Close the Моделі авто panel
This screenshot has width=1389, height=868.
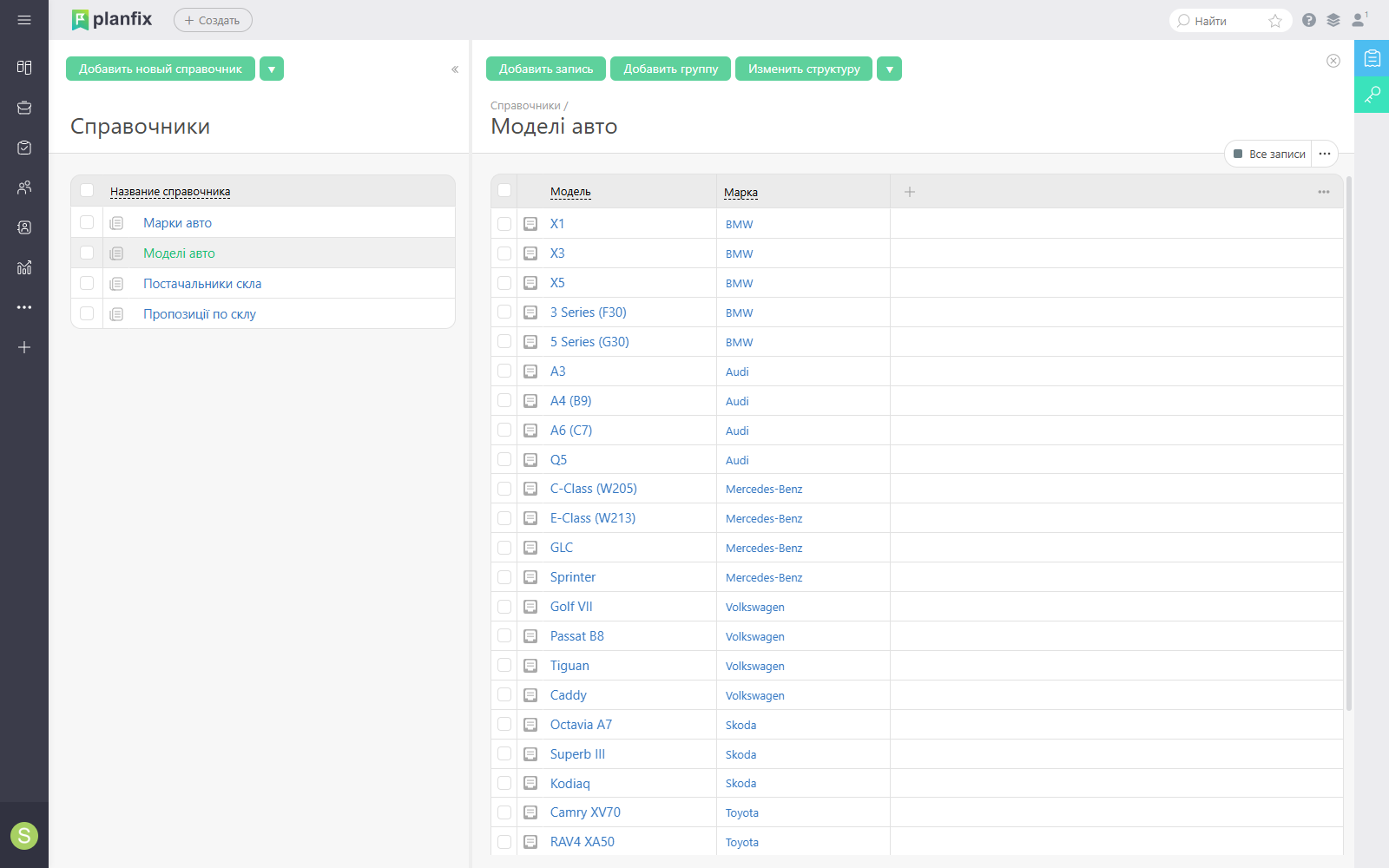click(1333, 61)
